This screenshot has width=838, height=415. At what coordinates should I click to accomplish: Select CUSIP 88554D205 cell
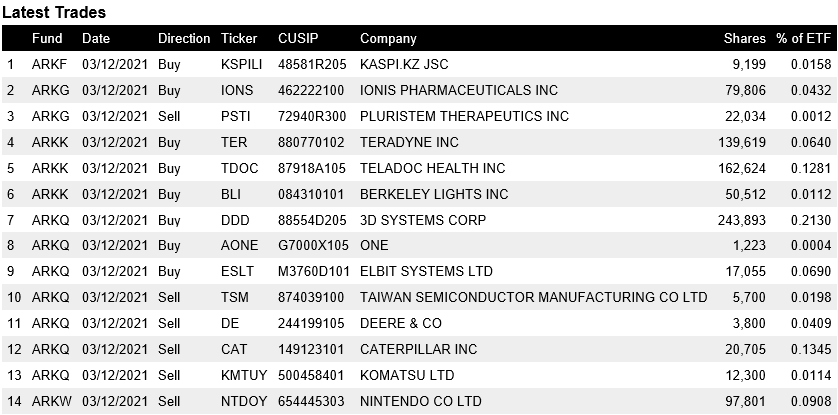[311, 220]
